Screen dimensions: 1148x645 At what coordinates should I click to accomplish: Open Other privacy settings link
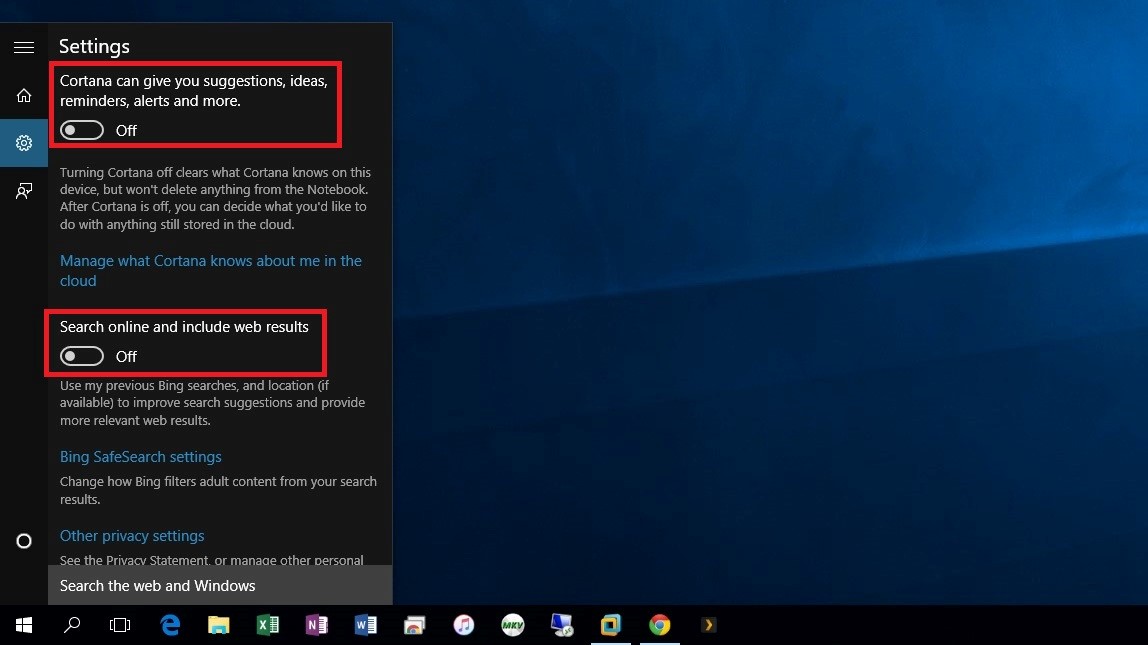click(132, 536)
